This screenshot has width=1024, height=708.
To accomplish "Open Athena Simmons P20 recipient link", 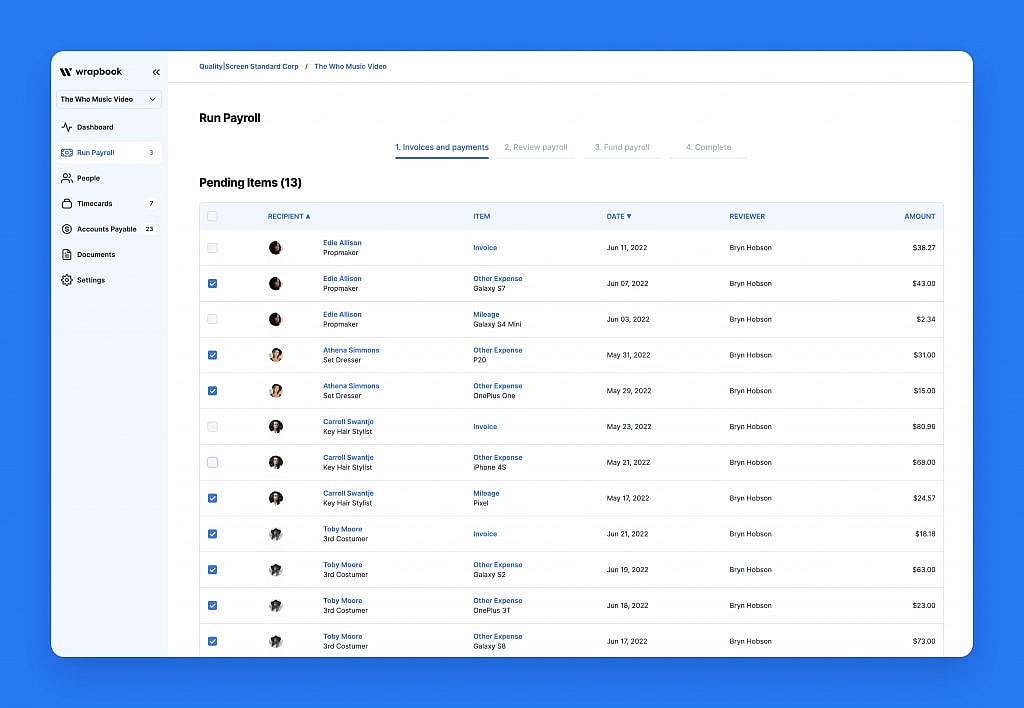I will 351,350.
